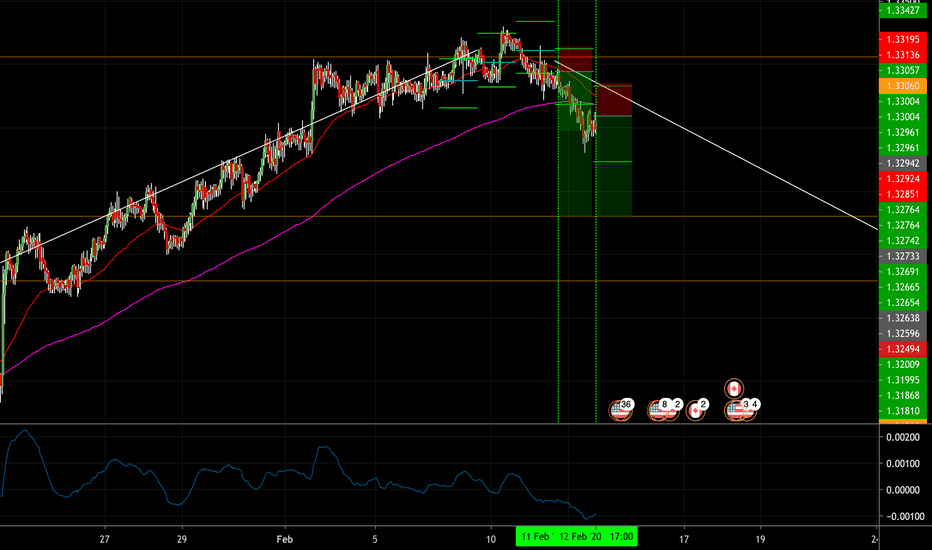Click the 1.32654 price label
Screen dimensions: 932x550
pos(903,302)
